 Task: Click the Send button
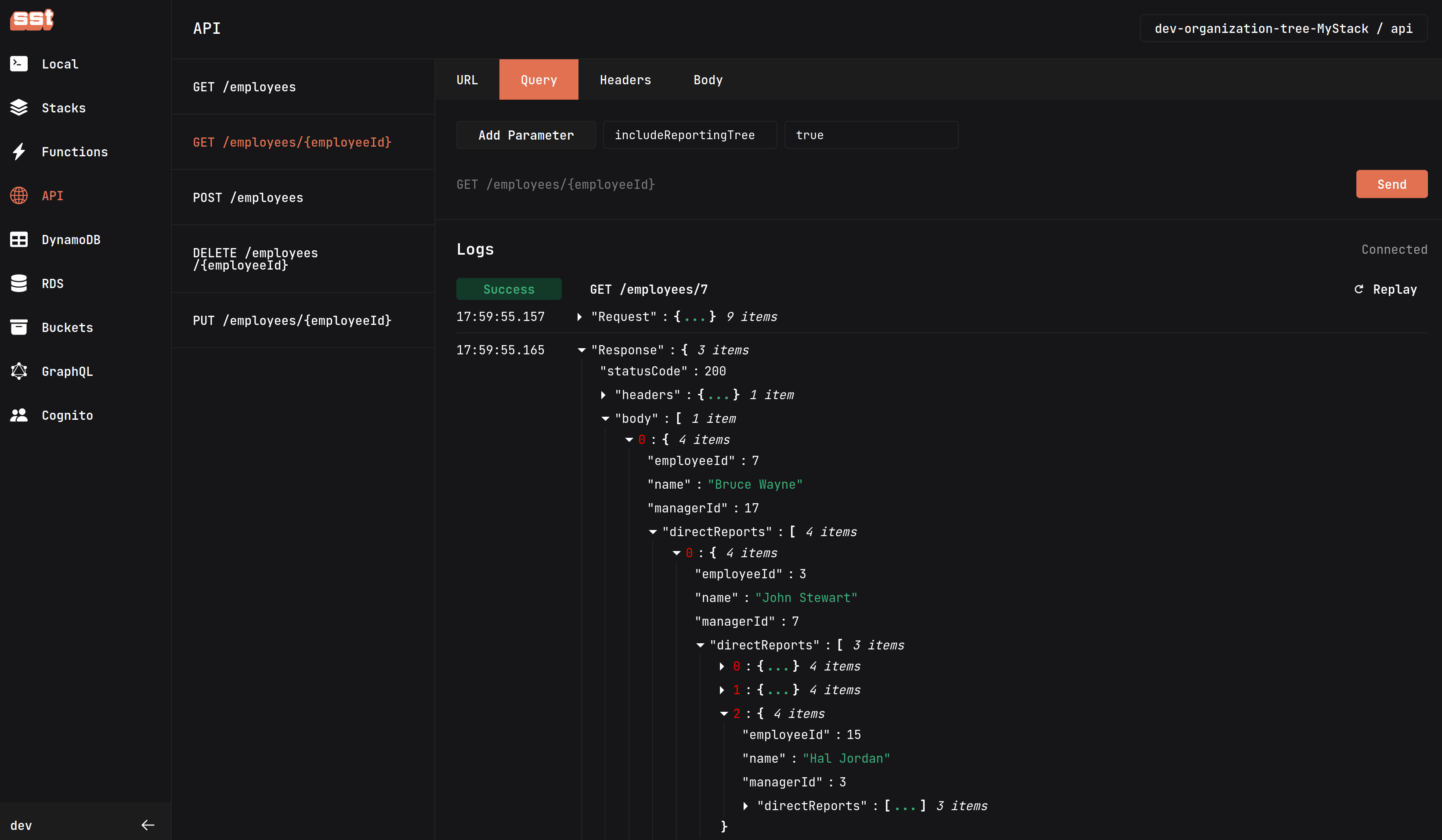1391,184
